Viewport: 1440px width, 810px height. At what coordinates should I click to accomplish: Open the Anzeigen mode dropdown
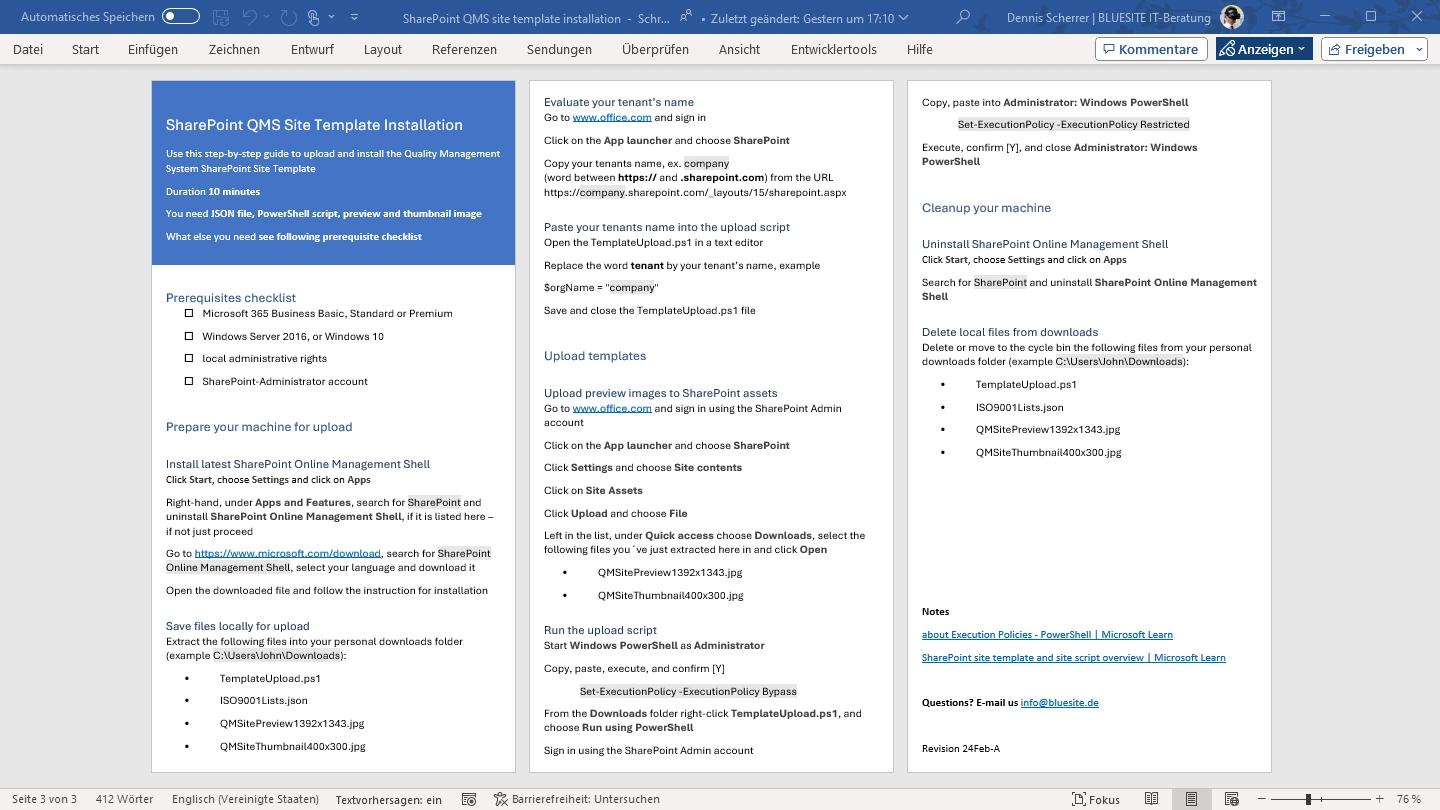(x=1264, y=49)
